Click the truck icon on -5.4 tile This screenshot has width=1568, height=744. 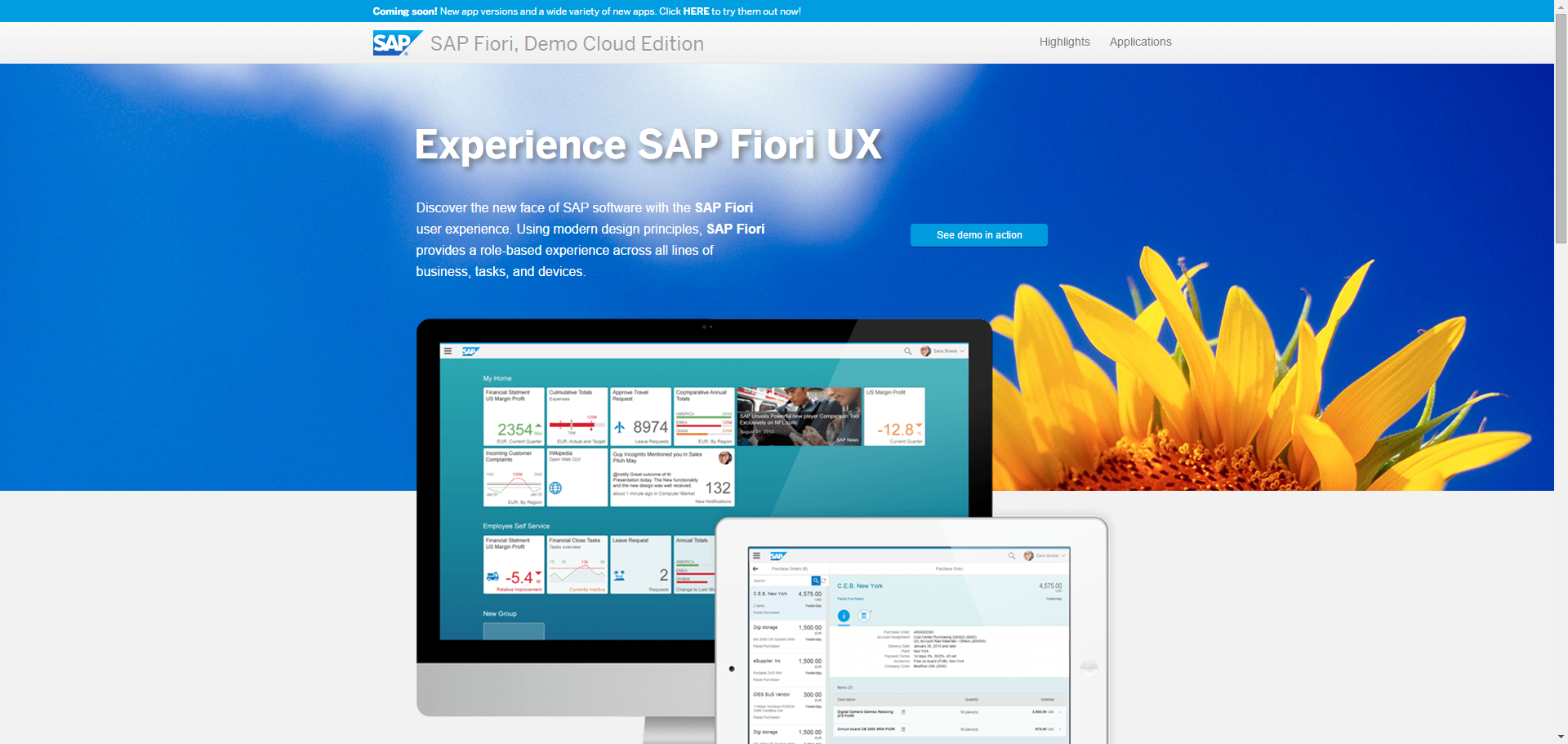coord(492,577)
